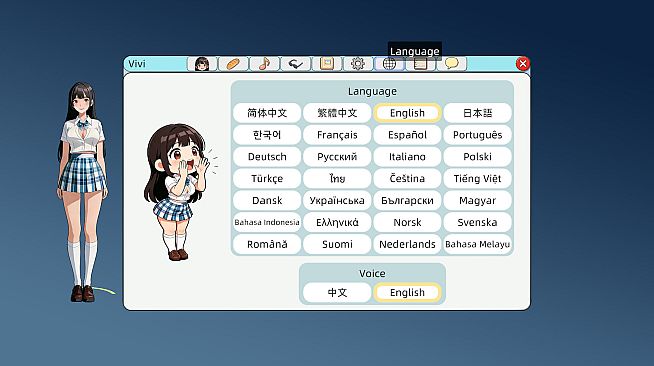Viewport: 654px width, 366px height.
Task: Open the photo album tab
Action: pos(327,64)
